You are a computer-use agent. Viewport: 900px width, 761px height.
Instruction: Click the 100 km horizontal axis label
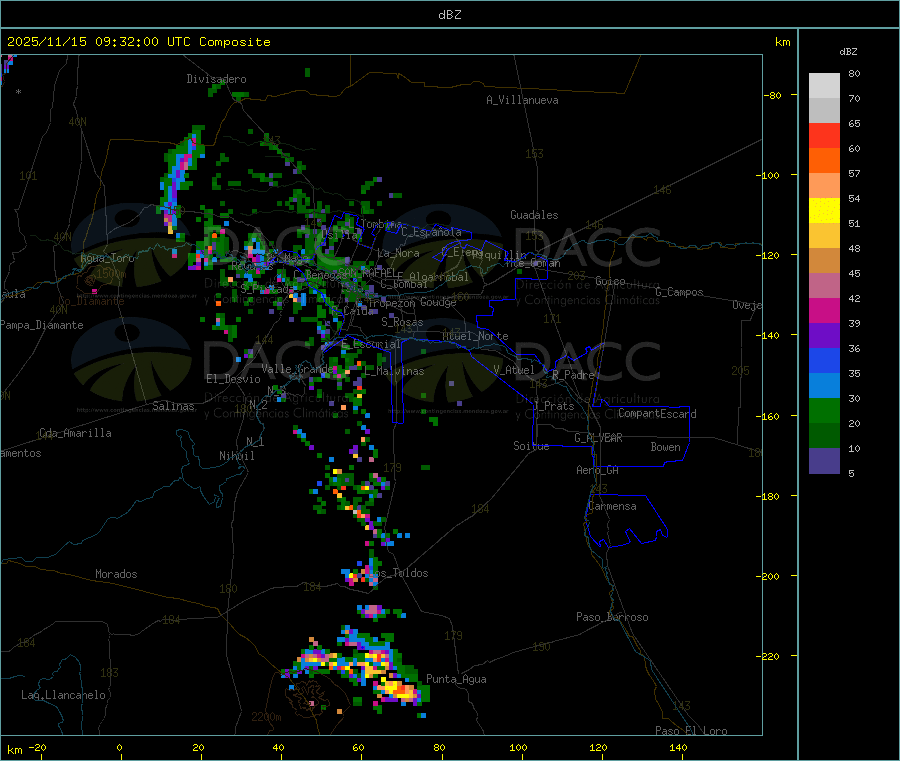click(x=518, y=747)
